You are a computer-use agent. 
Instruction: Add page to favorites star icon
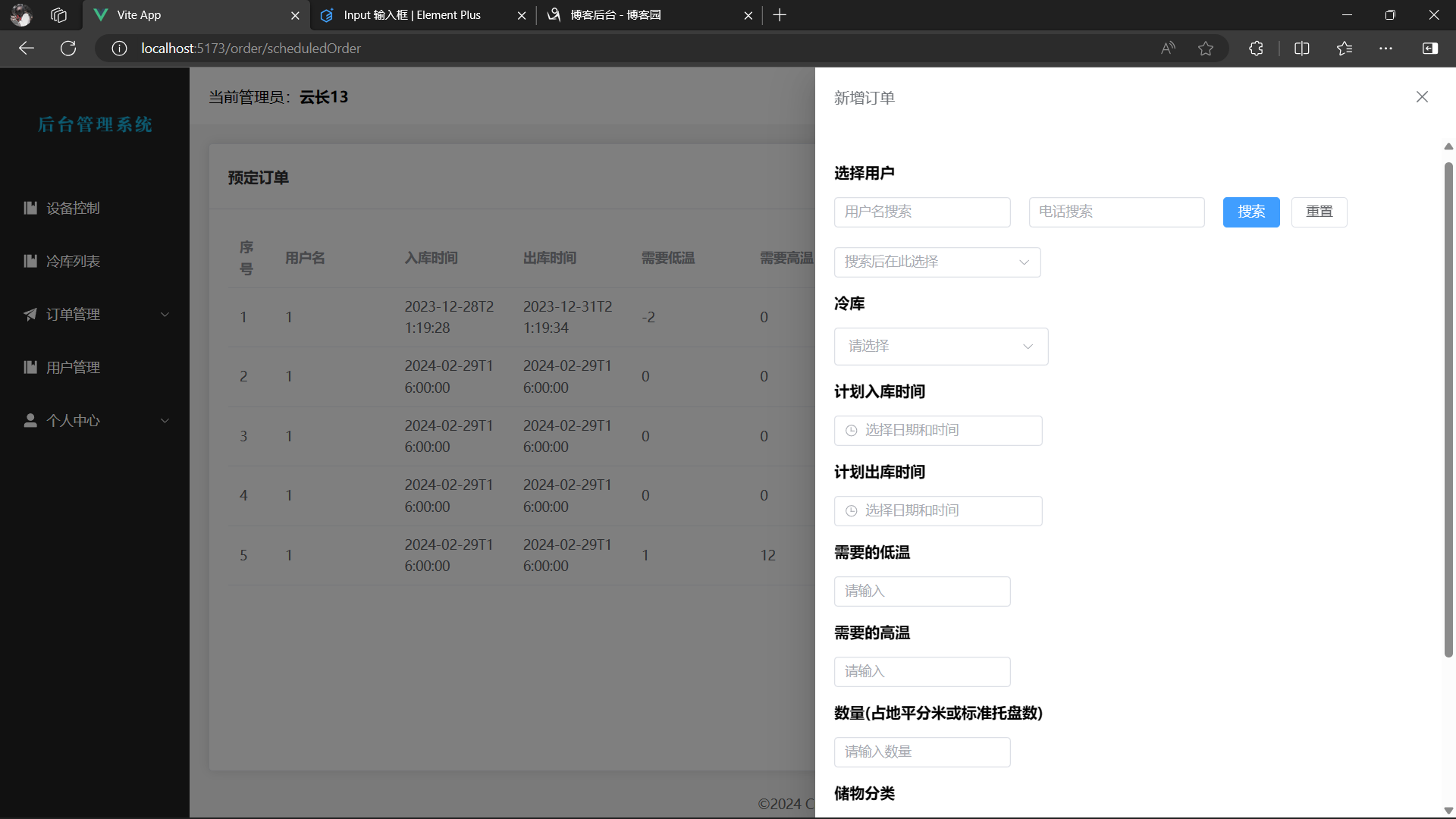pyautogui.click(x=1206, y=49)
